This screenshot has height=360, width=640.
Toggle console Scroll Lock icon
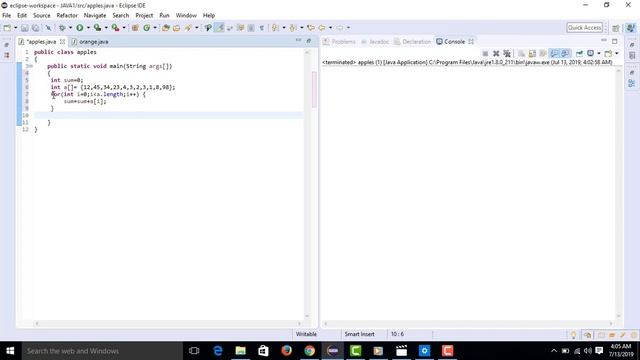532,53
